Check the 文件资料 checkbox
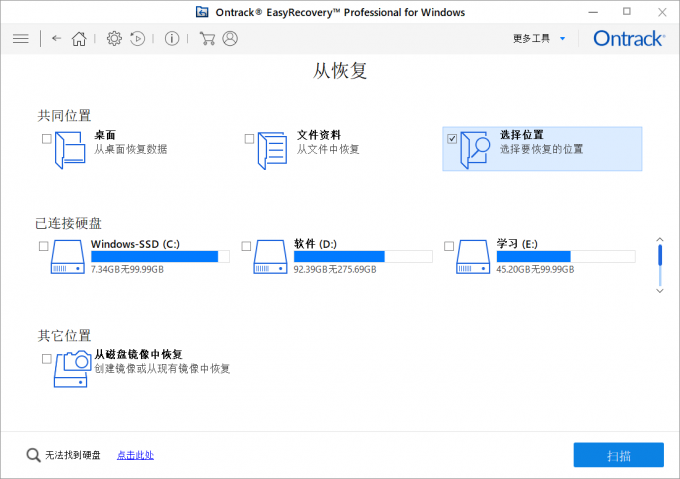This screenshot has width=680, height=479. click(249, 139)
